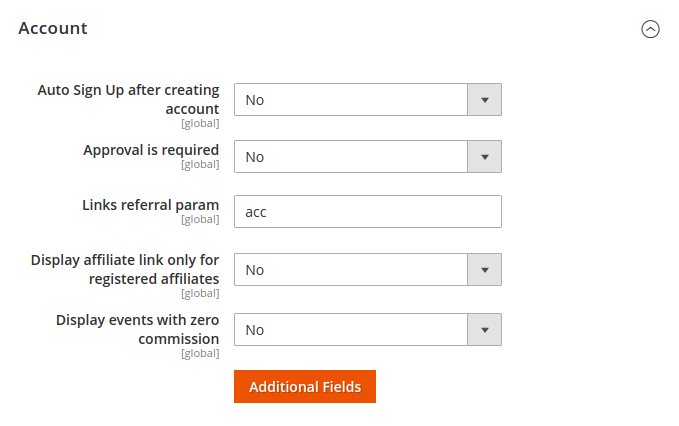679x426 pixels.
Task: Open the Display events with zero commission dropdown
Action: 351,330
